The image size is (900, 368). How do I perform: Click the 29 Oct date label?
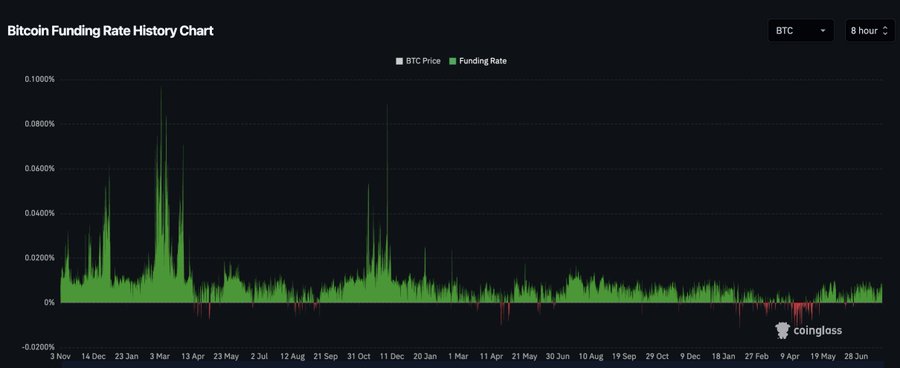(657, 357)
